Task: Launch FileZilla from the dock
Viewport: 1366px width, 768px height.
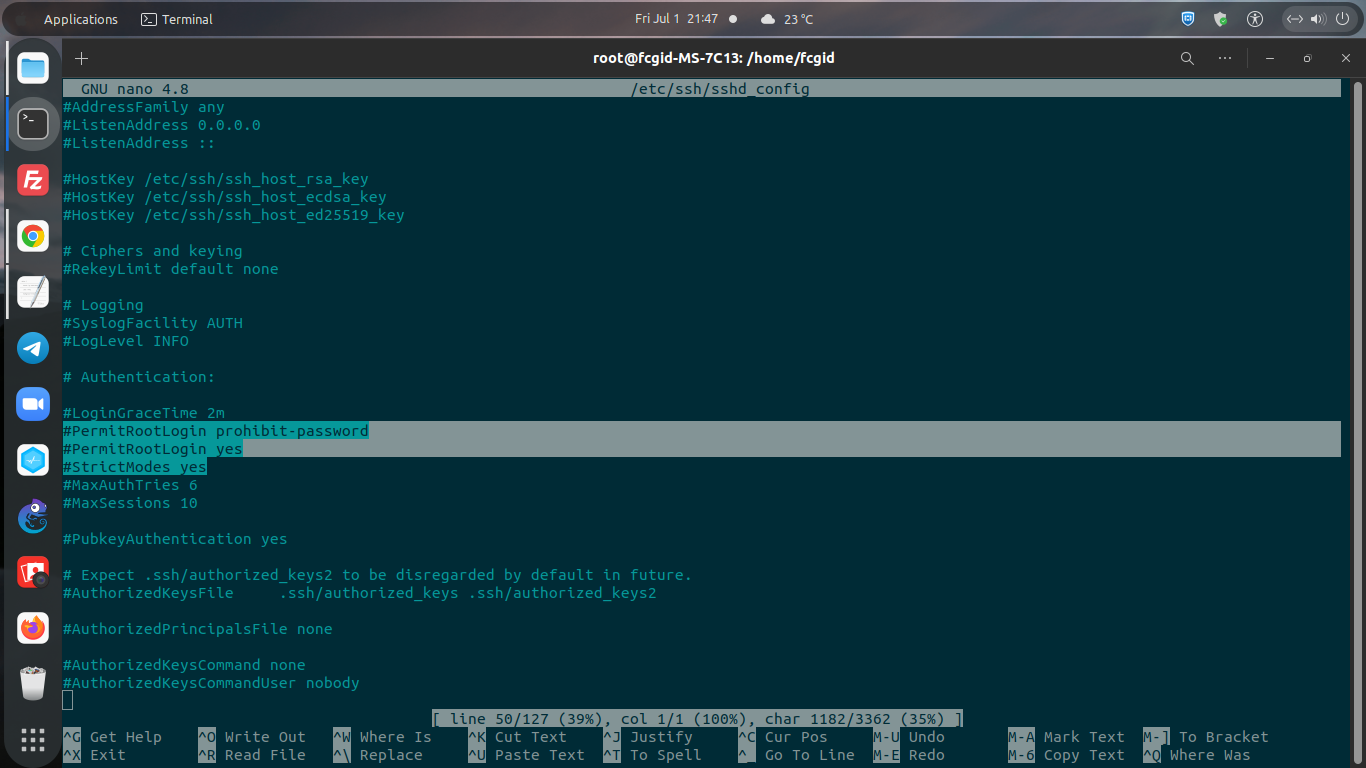Action: [x=33, y=180]
